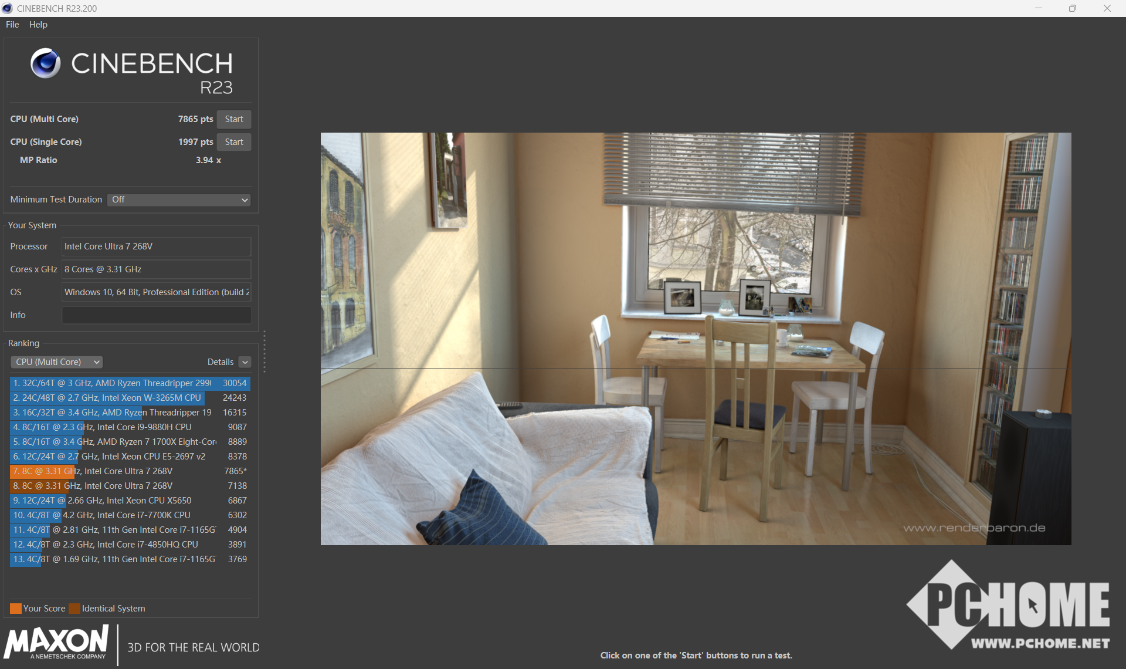Screen dimensions: 1126x669
Task: Click the Info input field
Action: [x=156, y=315]
